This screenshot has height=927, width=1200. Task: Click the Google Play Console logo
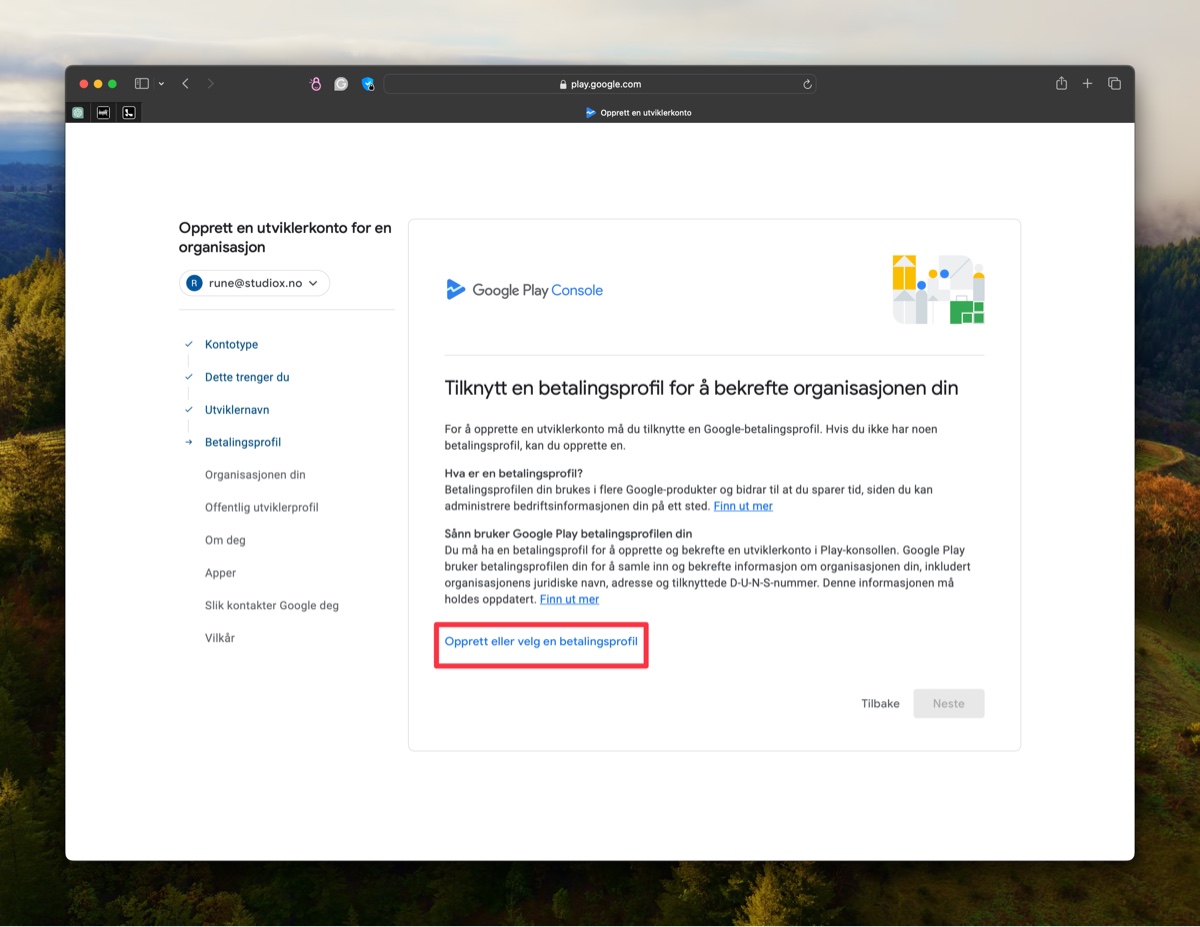524,290
